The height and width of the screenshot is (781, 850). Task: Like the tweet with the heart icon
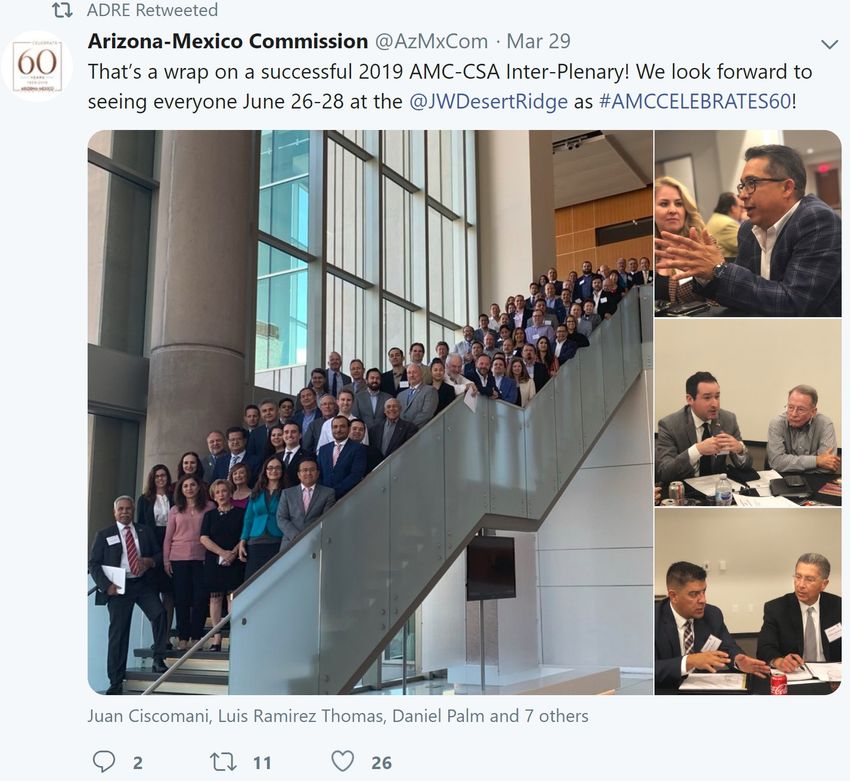point(343,761)
